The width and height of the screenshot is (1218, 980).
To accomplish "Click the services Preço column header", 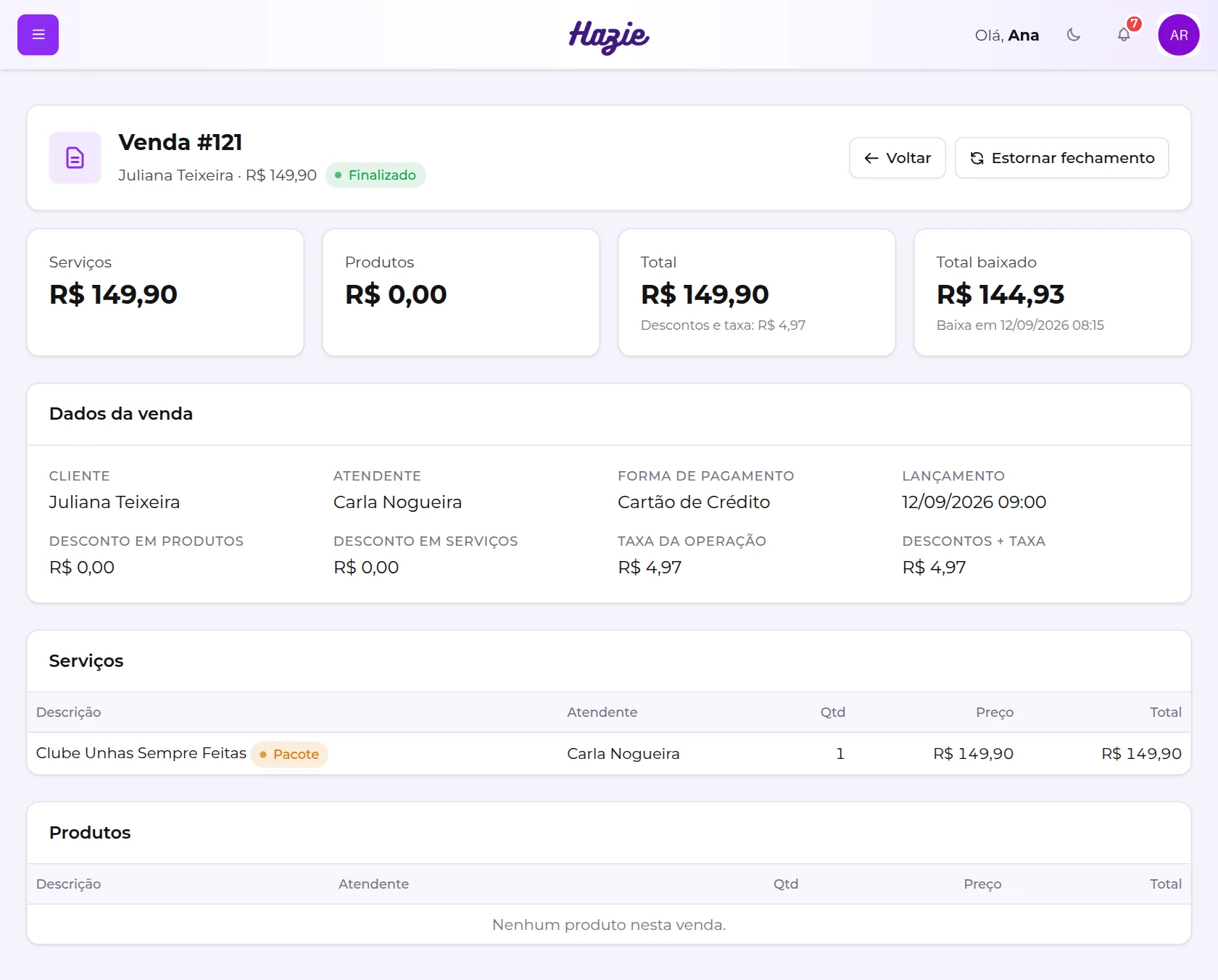I will click(995, 713).
